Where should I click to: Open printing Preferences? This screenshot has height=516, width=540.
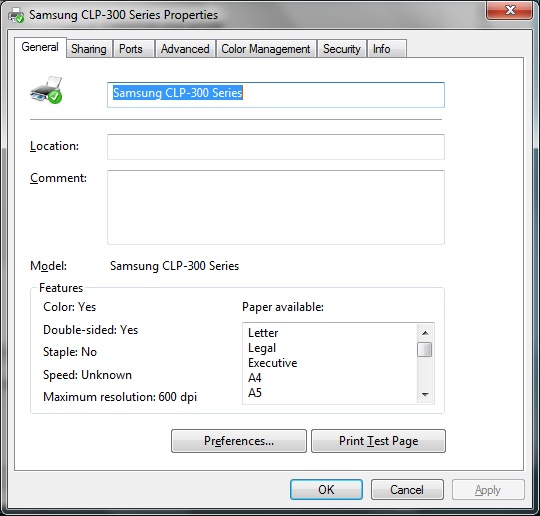coord(239,441)
